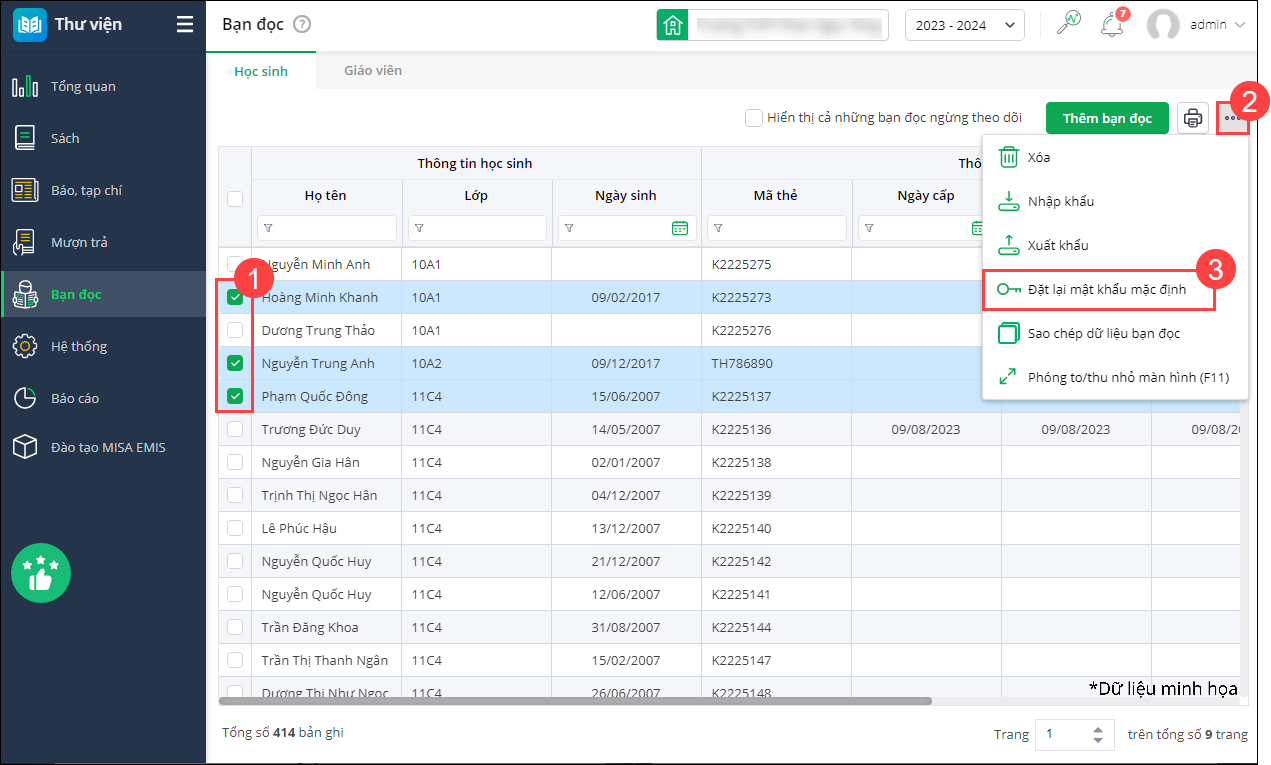This screenshot has width=1271, height=765.
Task: Click the hamburger menu icon in sidebar
Action: (184, 25)
